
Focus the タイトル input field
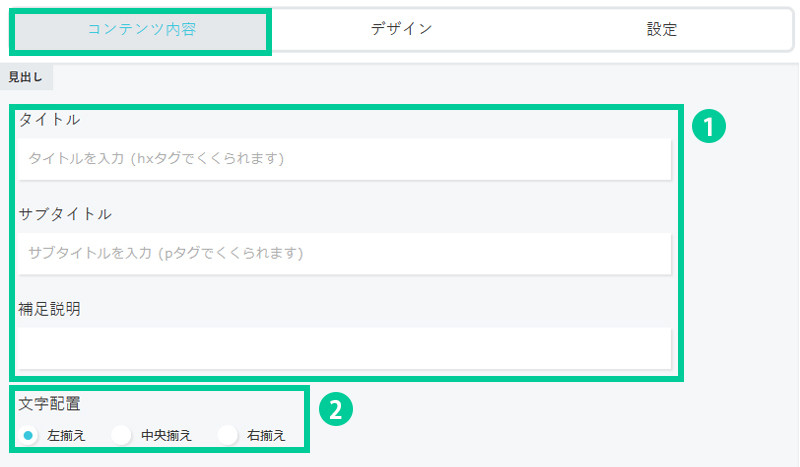[344, 159]
